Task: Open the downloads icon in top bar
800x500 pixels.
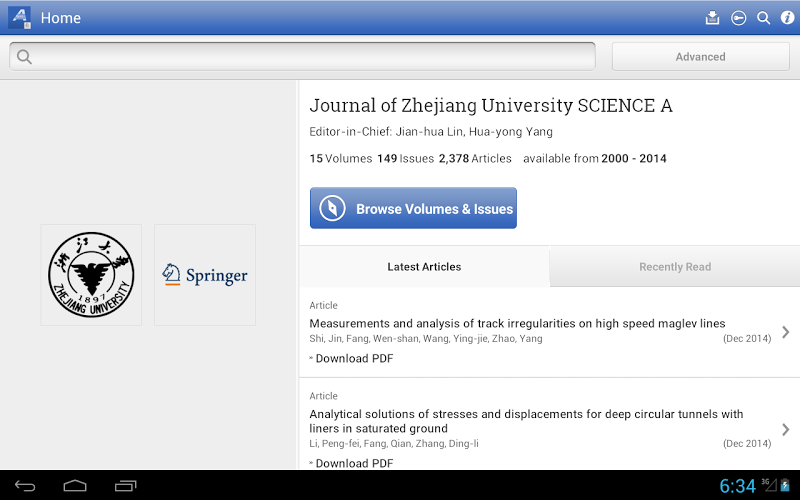Action: click(712, 18)
